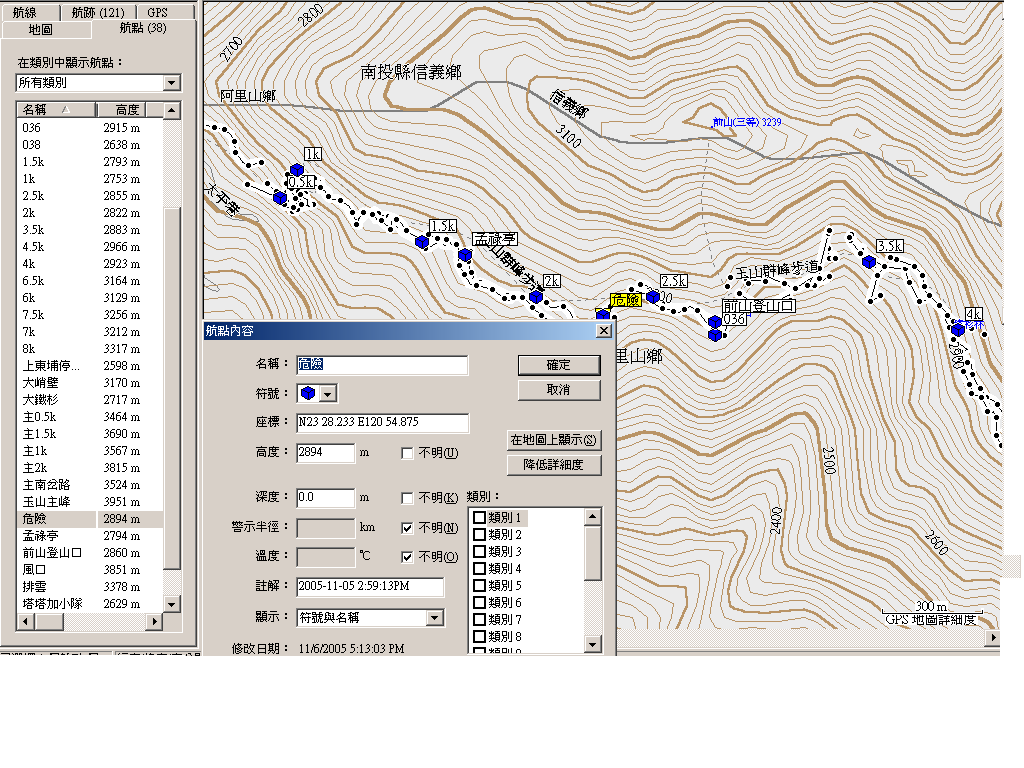Select the 036 waypoint cube on the map
Viewport: 1024px width, 768px height.
pos(715,334)
